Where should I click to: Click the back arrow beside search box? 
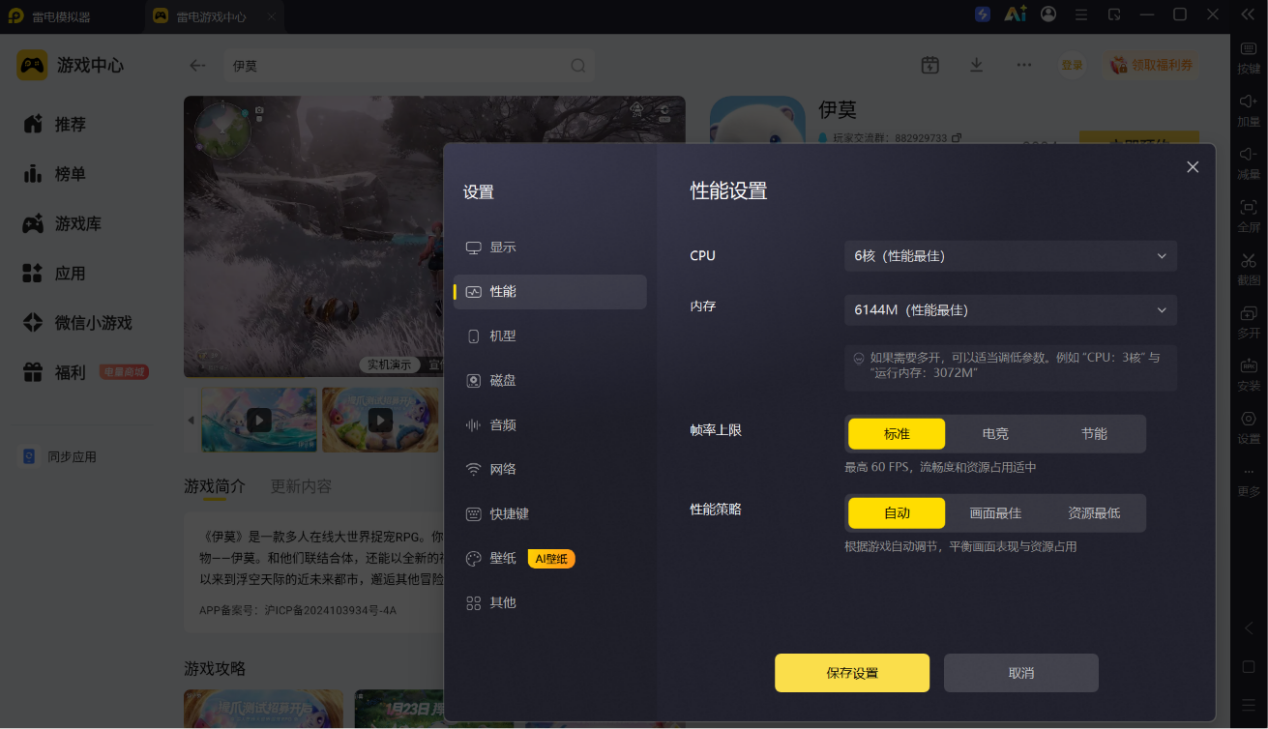198,65
